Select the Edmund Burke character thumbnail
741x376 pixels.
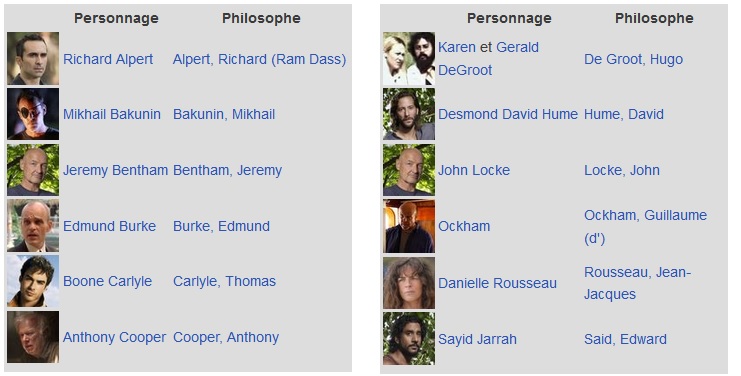click(33, 225)
